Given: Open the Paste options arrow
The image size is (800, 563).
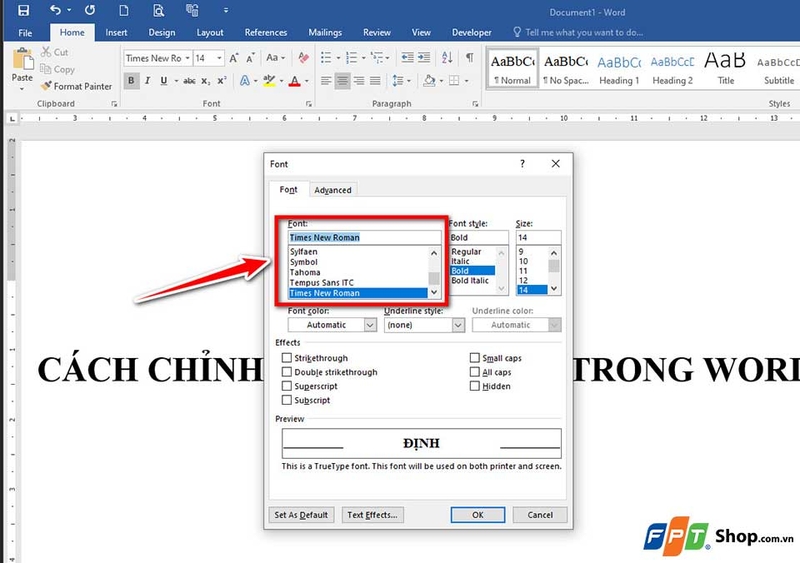Looking at the screenshot, I should coord(22,89).
